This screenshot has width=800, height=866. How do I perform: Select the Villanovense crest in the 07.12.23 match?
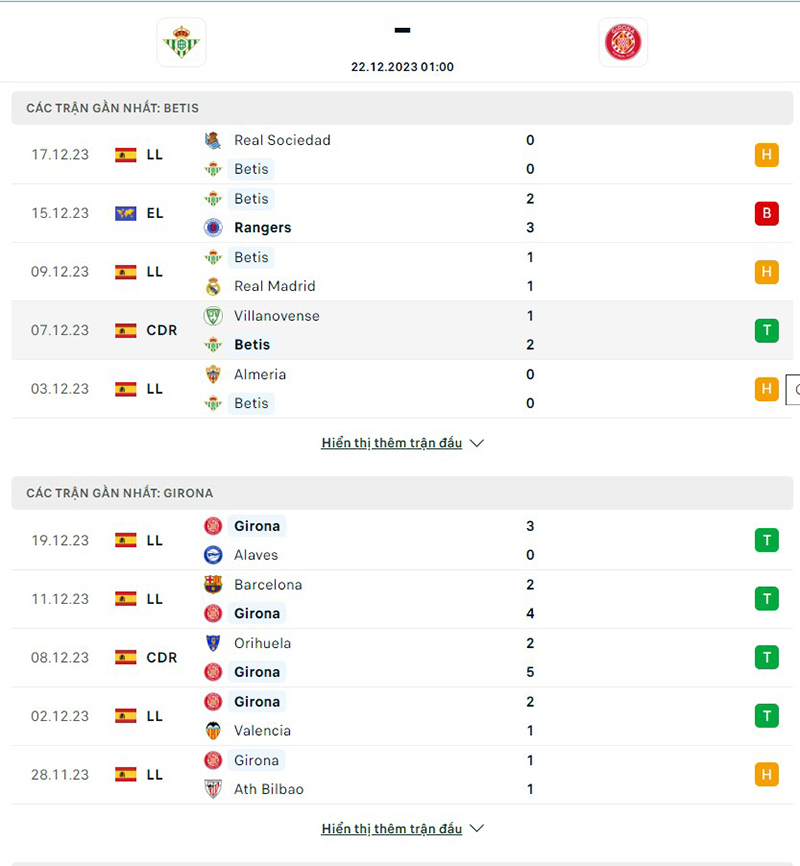click(x=214, y=315)
